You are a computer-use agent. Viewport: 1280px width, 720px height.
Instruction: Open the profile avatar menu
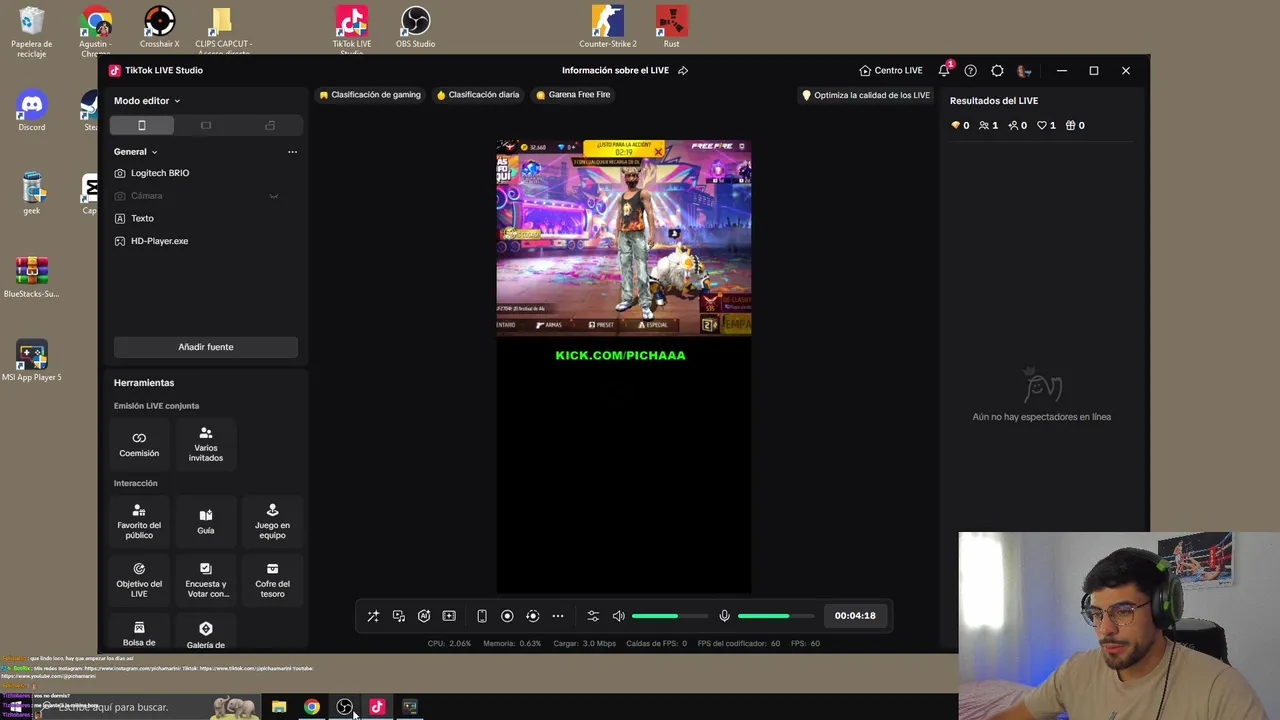click(x=1023, y=71)
